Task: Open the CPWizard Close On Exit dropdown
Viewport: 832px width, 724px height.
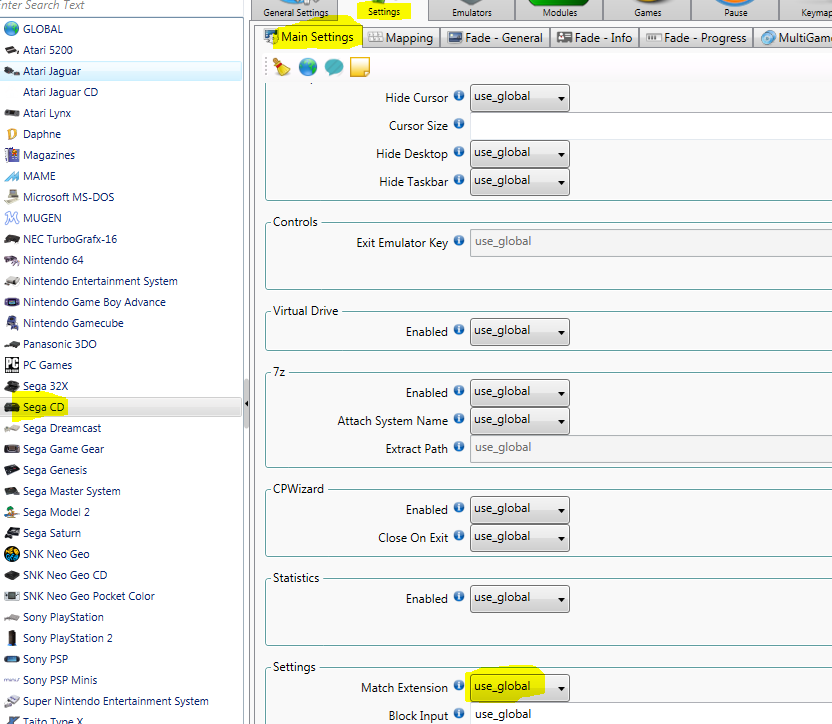Action: pyautogui.click(x=519, y=537)
